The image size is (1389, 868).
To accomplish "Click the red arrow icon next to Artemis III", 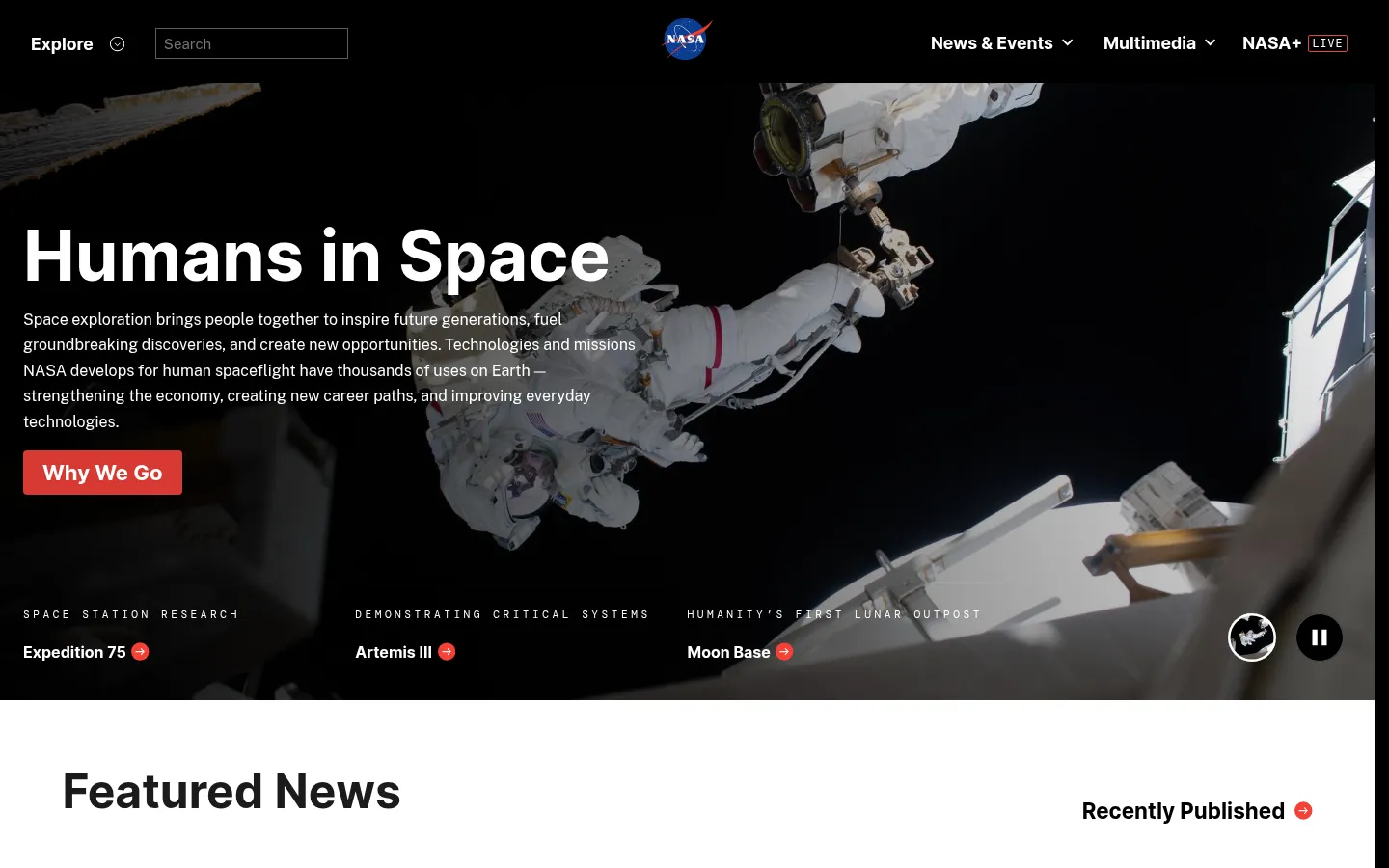I will click(447, 652).
